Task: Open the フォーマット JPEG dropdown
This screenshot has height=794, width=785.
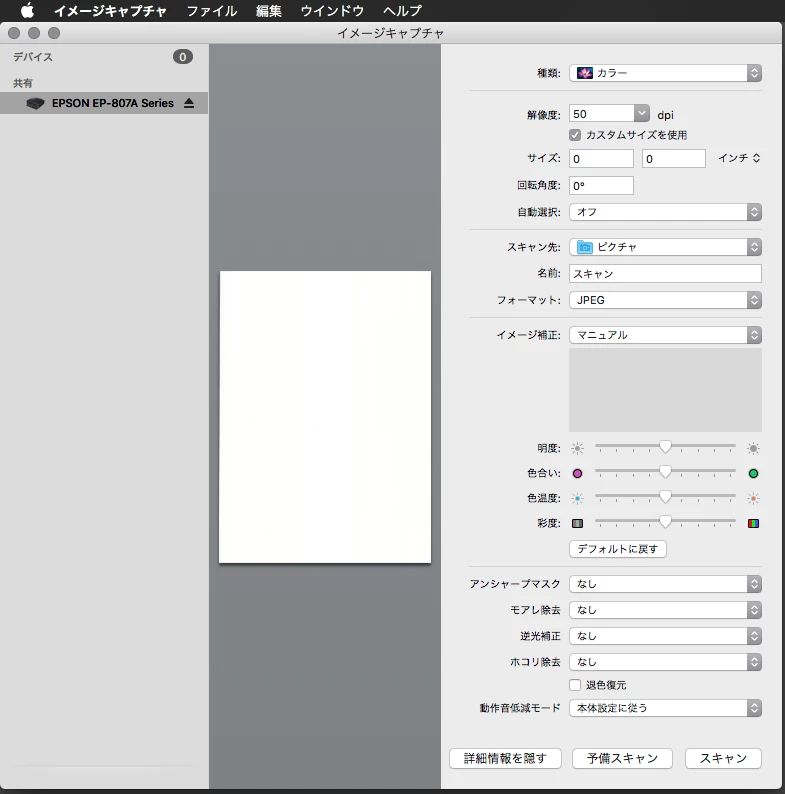Action: click(665, 300)
